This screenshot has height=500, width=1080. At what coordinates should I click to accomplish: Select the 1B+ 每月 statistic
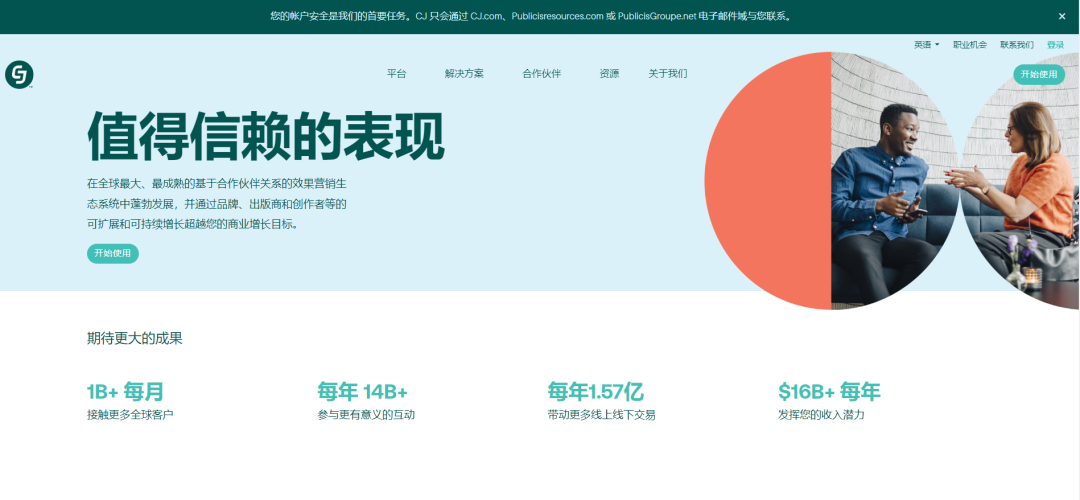[126, 391]
